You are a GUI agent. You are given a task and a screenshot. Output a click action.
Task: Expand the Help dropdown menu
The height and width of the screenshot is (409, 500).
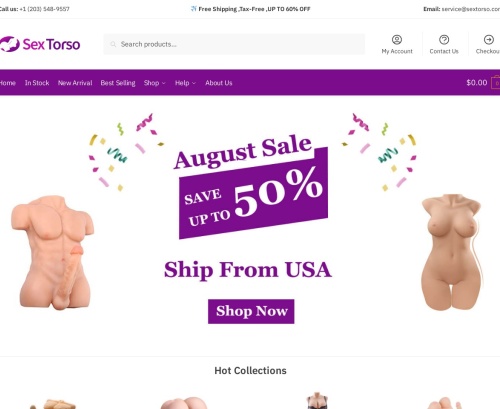point(185,83)
